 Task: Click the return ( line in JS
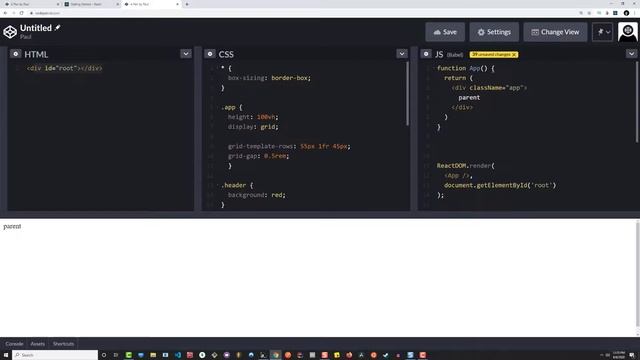point(458,78)
